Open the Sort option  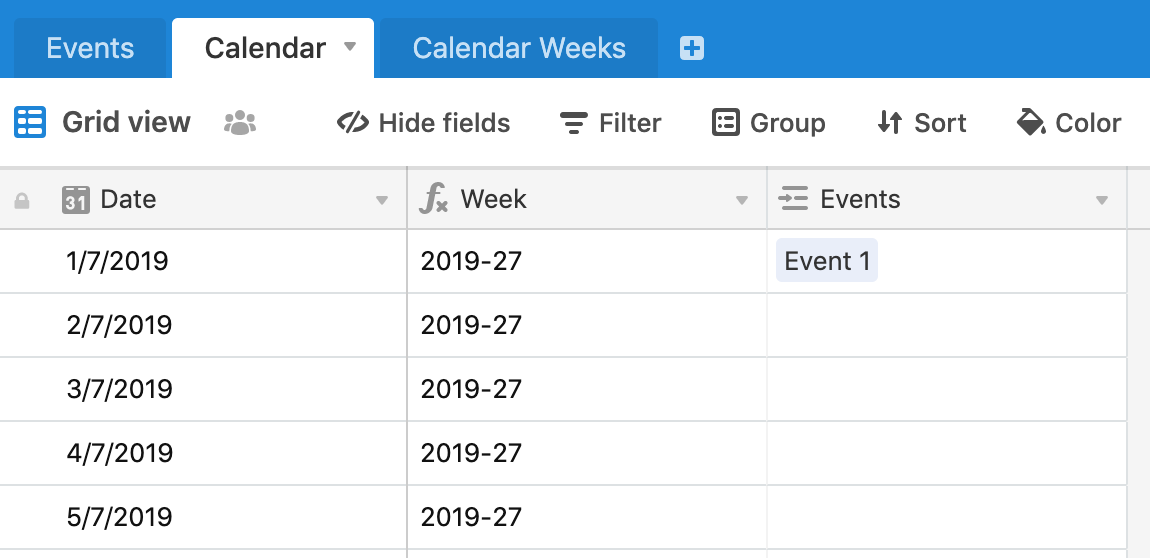922,122
